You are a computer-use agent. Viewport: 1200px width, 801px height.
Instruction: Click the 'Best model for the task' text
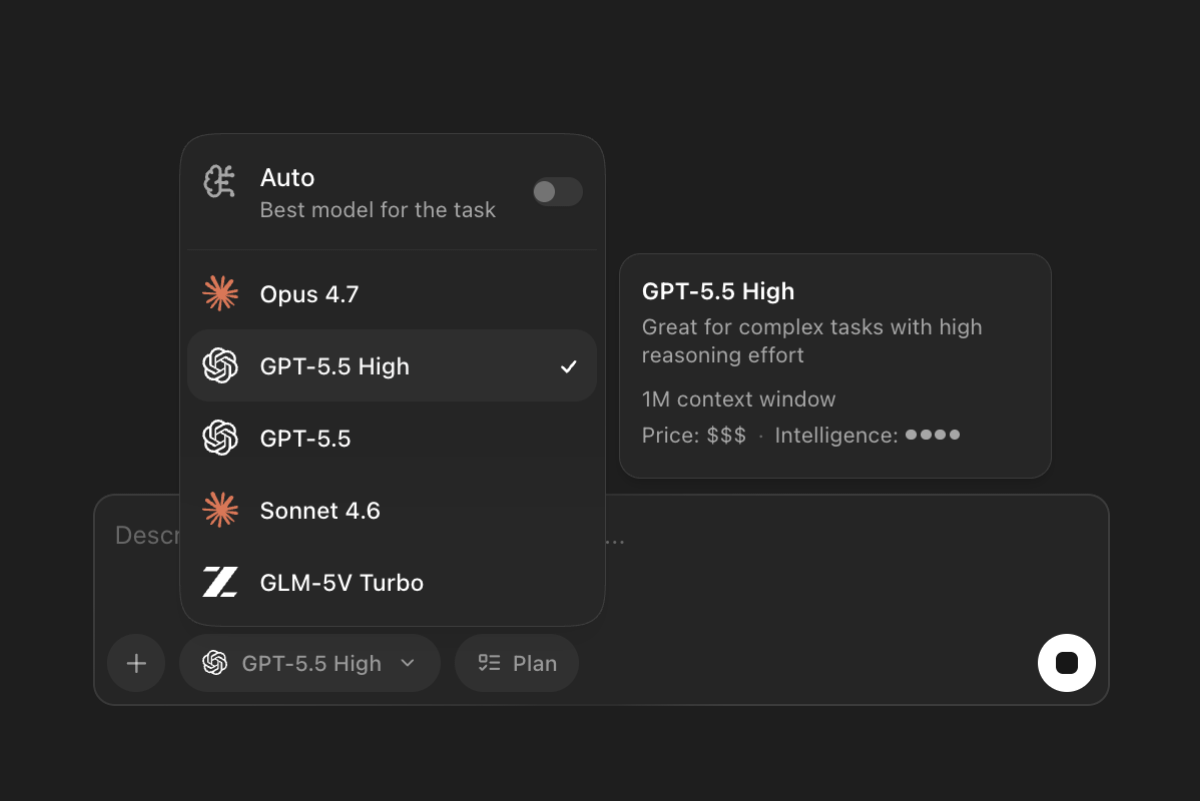tap(378, 210)
